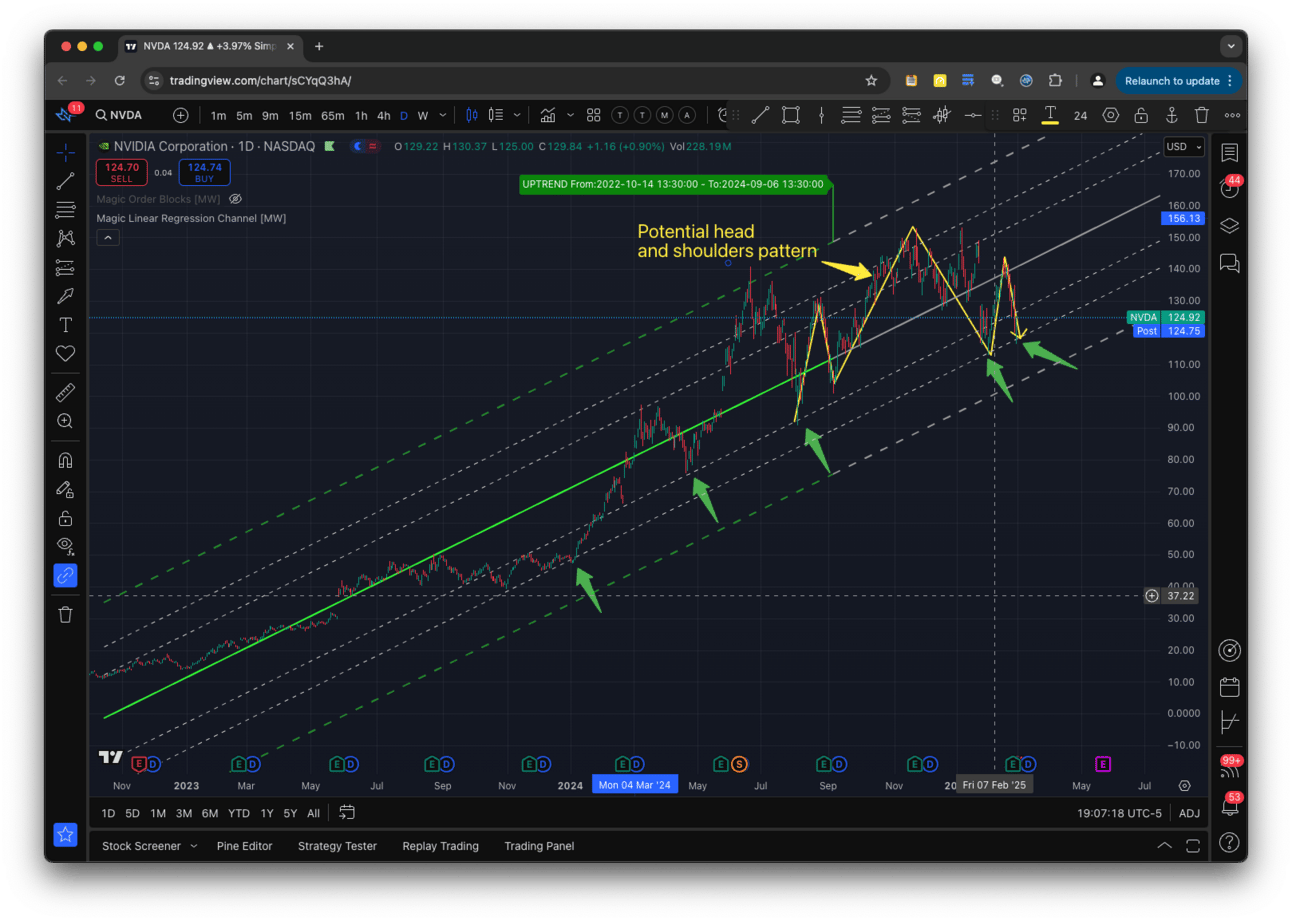Click the add symbol plus button

tap(180, 115)
